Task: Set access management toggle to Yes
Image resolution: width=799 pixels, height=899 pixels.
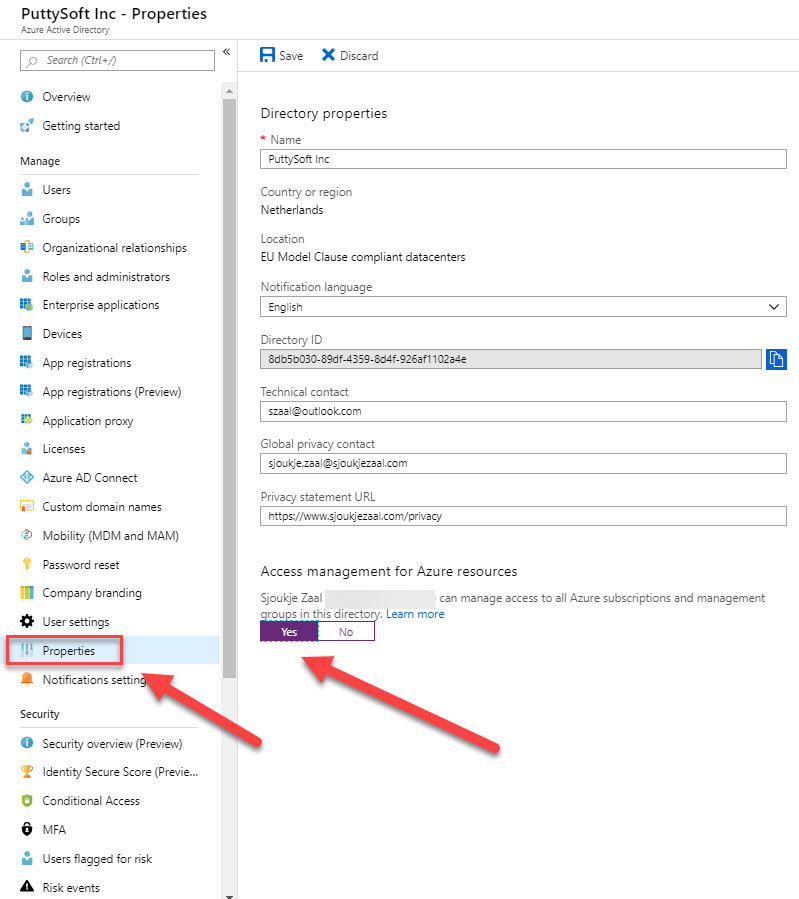Action: tap(289, 632)
